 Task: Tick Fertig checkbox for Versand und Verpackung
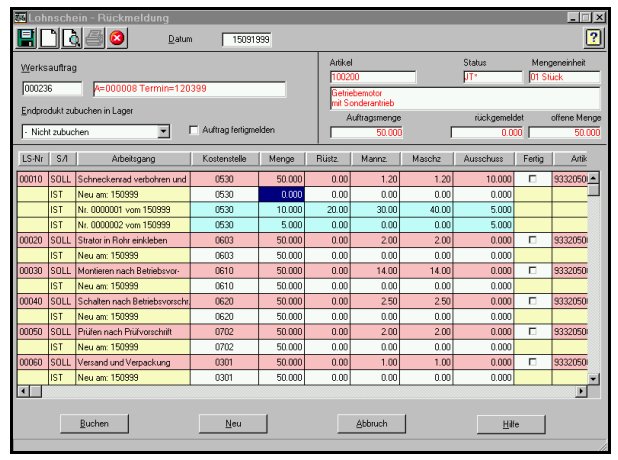(x=532, y=362)
